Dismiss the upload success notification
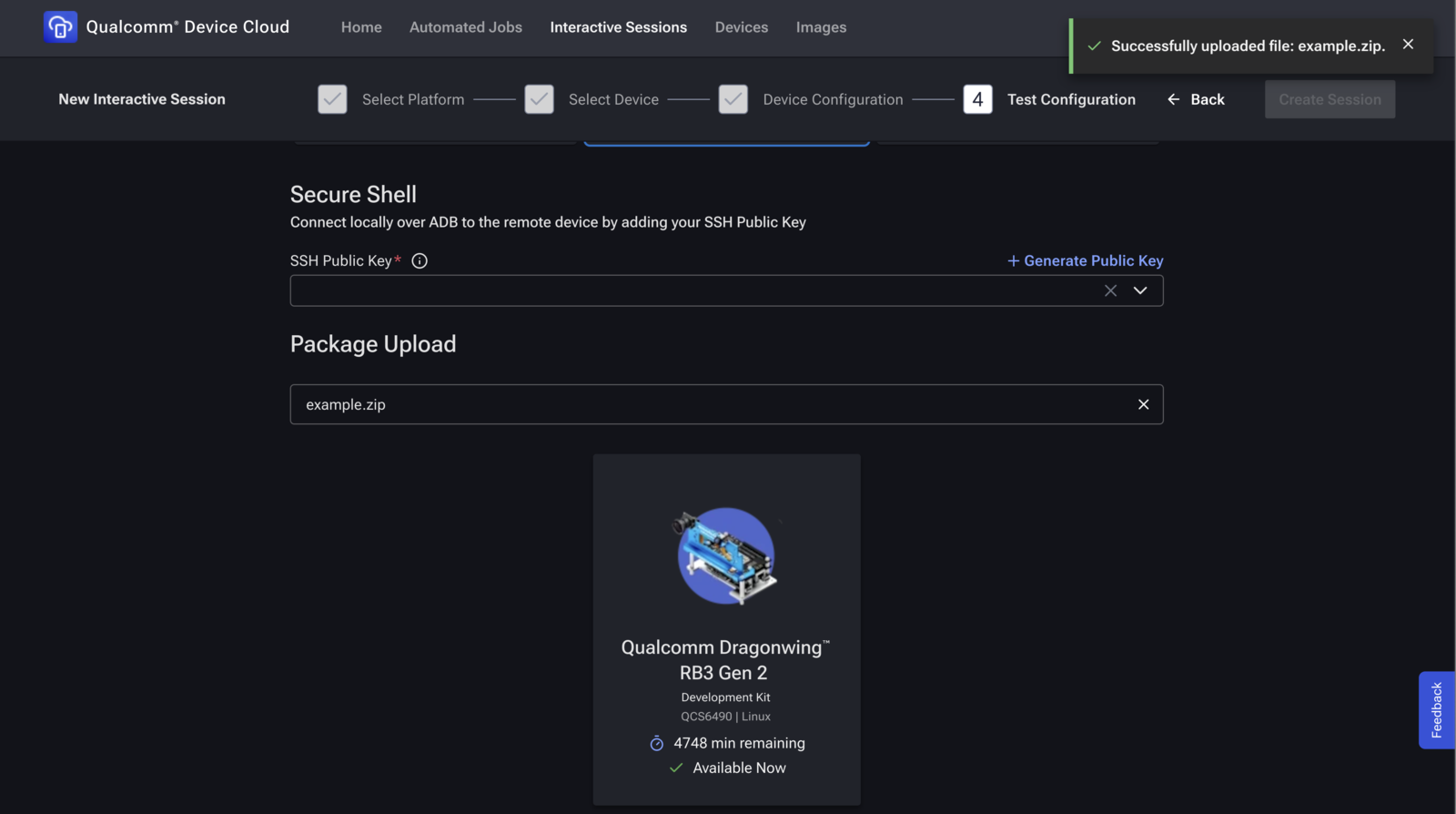 1408,45
